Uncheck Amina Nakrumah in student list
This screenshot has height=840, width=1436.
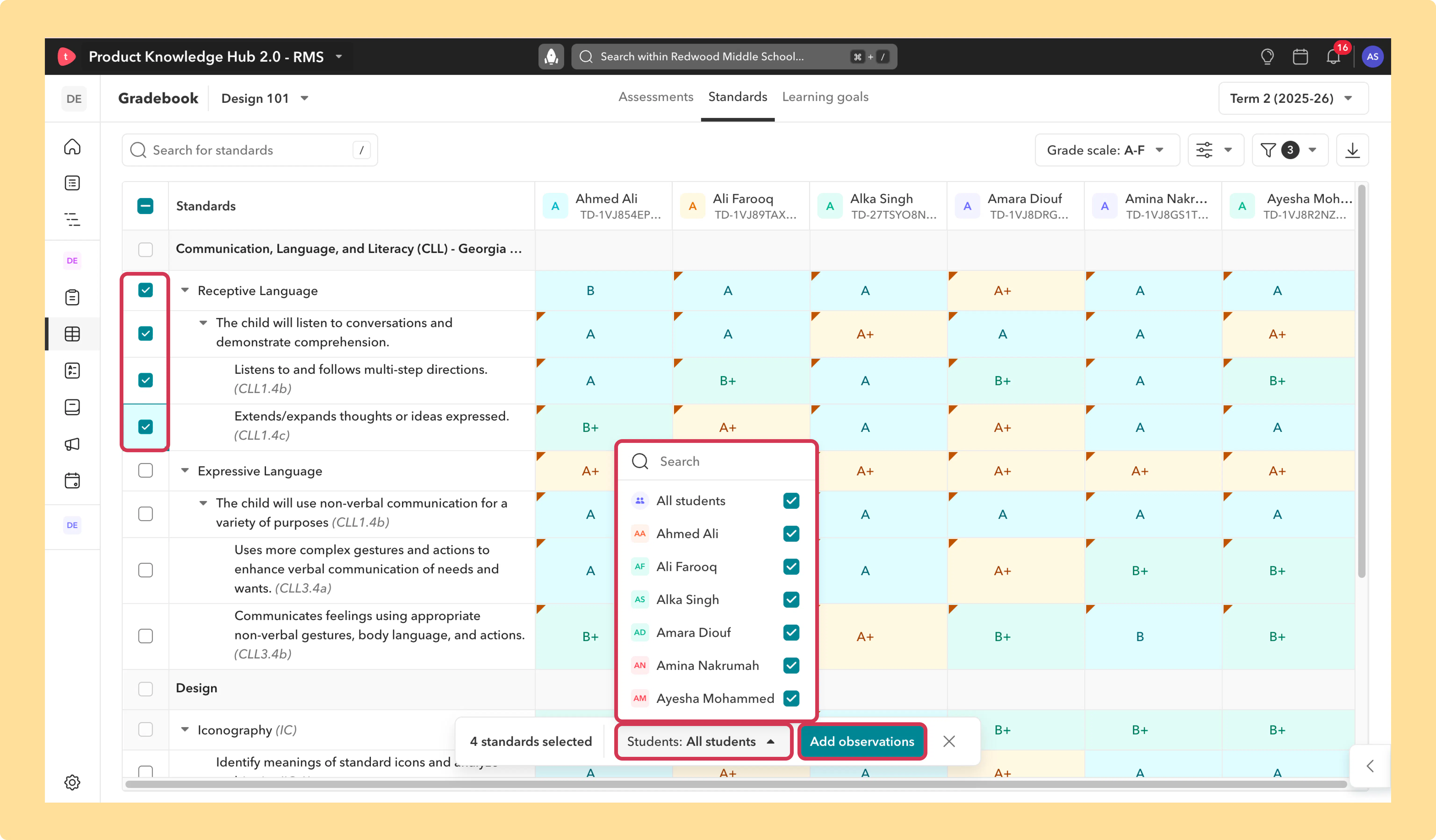[791, 665]
